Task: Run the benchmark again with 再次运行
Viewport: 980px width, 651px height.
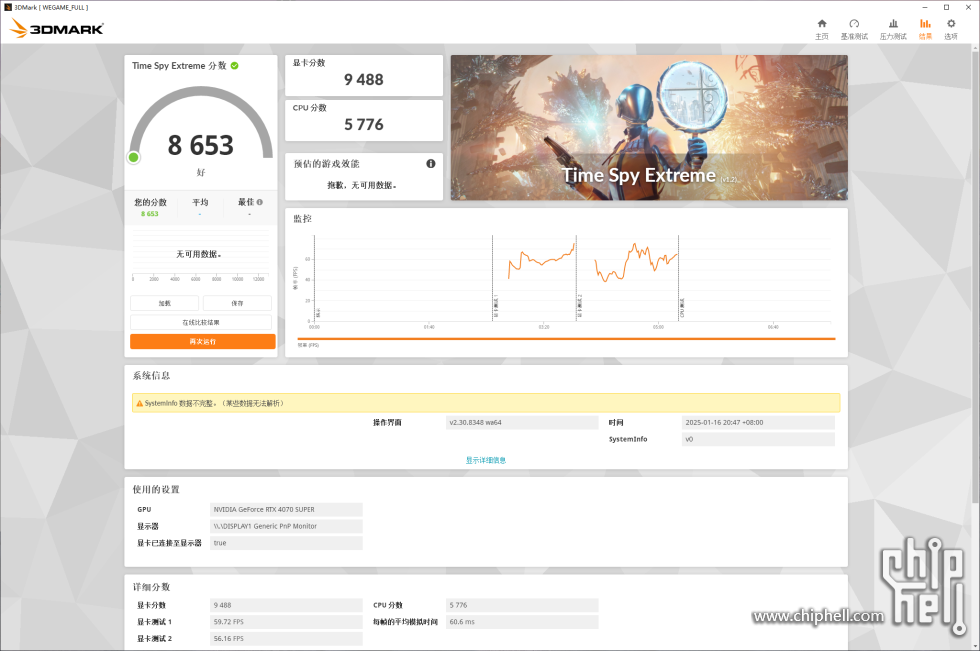Action: [202, 342]
